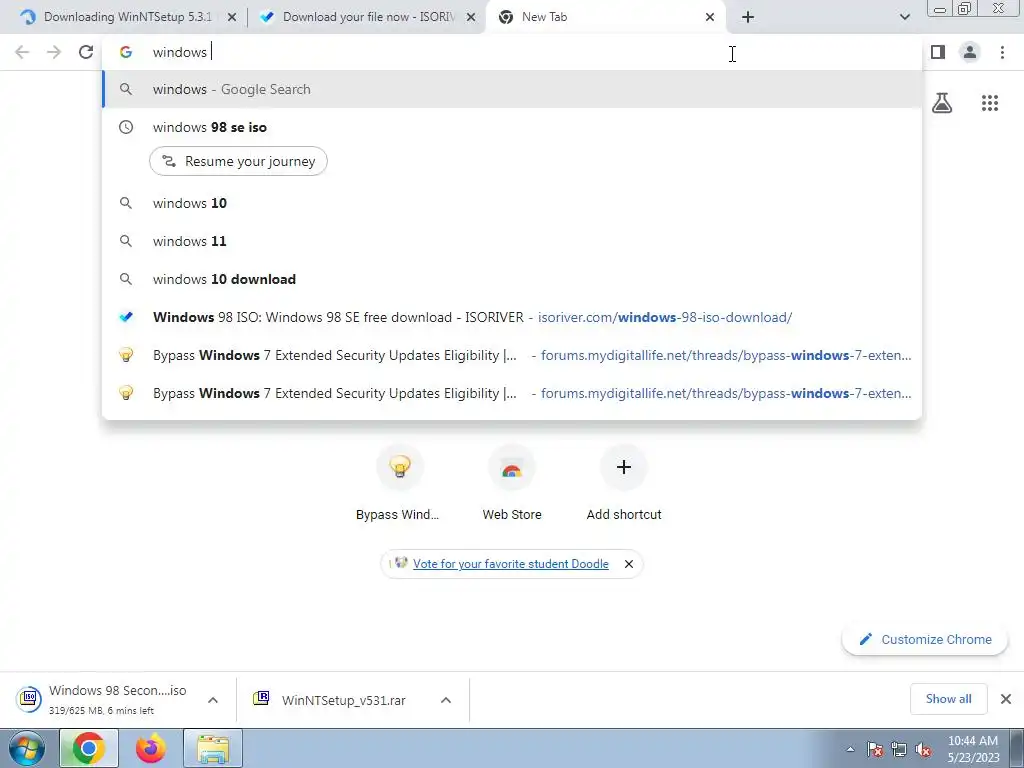Dismiss the student Doodle promo
The height and width of the screenshot is (768, 1024).
(629, 564)
